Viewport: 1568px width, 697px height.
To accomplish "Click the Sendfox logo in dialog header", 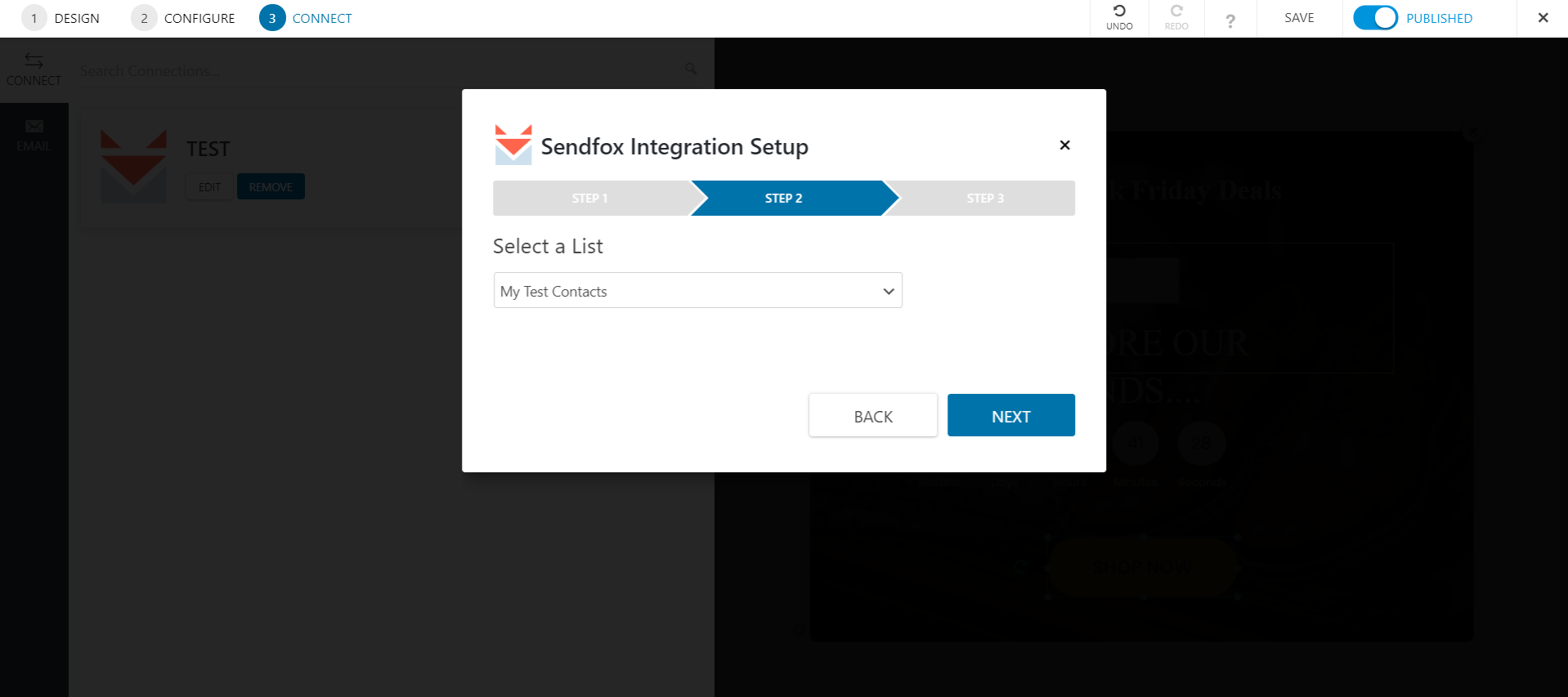I will coord(513,145).
